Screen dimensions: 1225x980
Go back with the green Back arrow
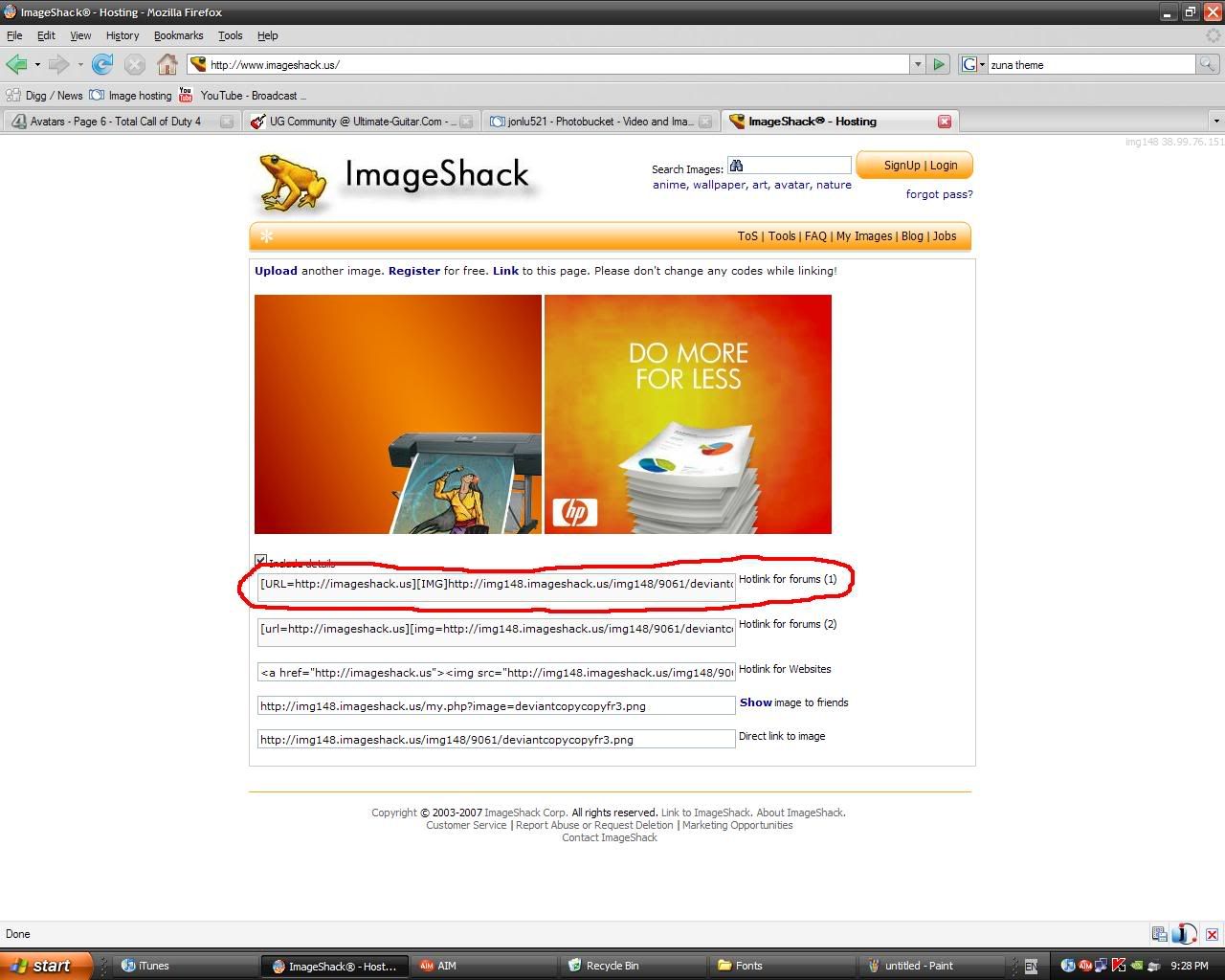[16, 64]
